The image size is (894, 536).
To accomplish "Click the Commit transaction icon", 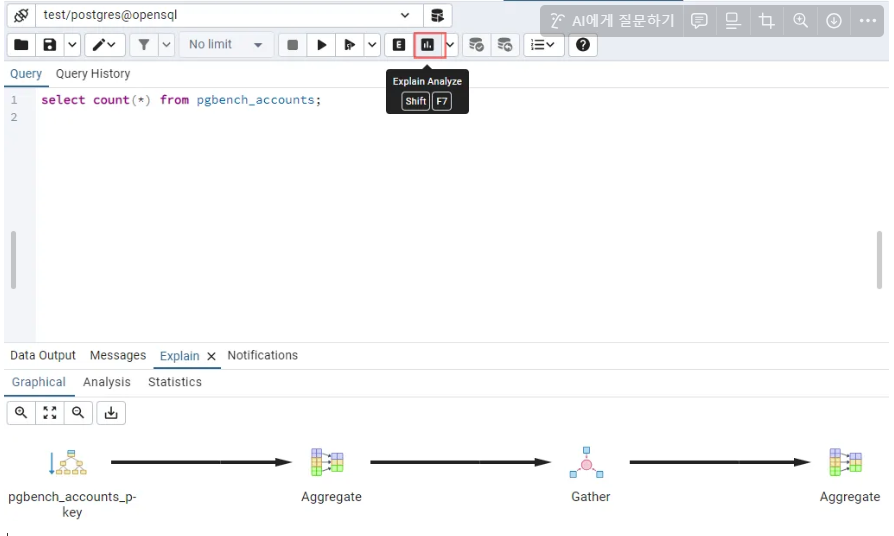I will (x=476, y=45).
